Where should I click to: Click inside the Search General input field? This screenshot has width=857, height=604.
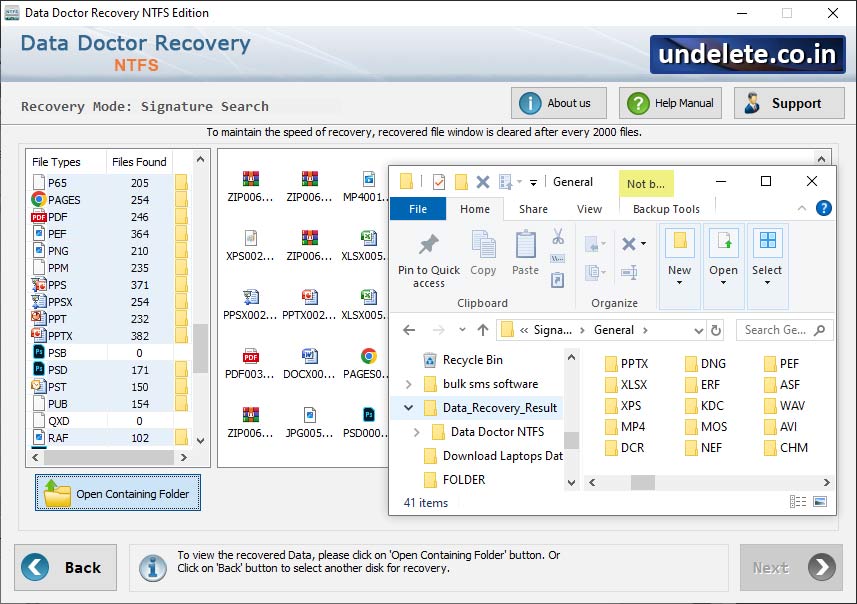click(783, 330)
